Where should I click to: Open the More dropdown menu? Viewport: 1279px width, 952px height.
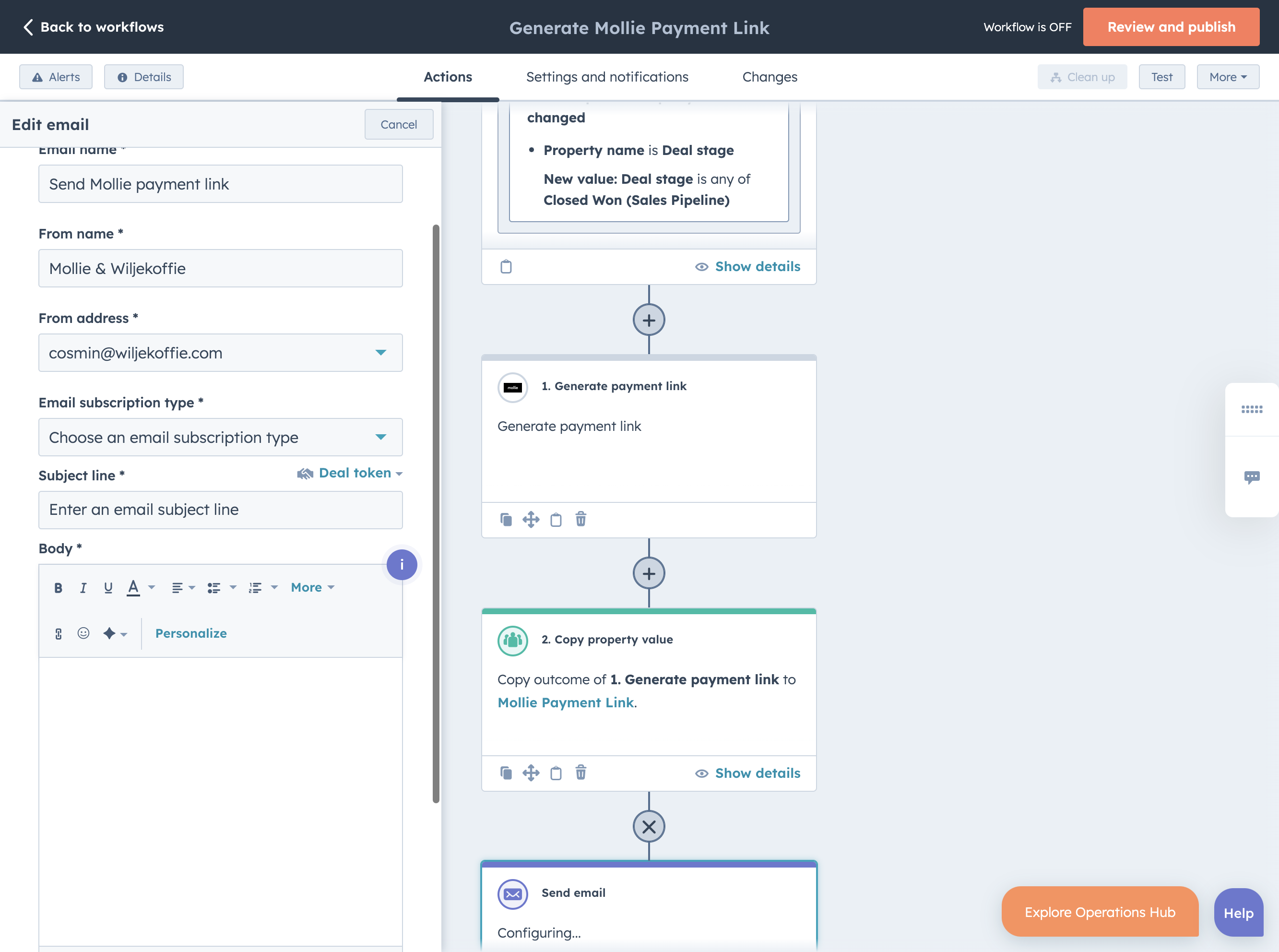click(x=1228, y=77)
